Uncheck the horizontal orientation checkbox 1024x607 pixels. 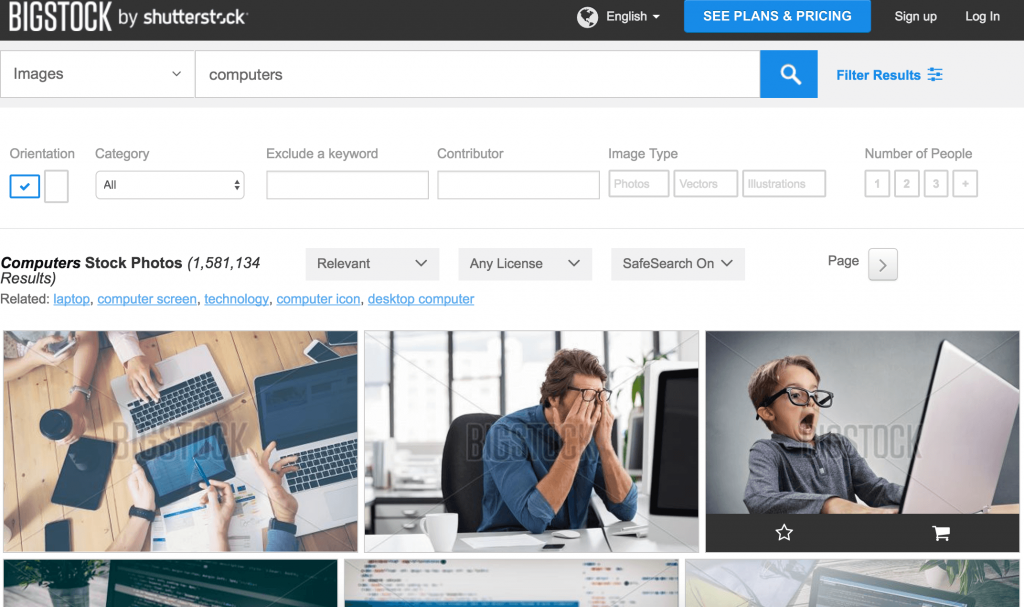pos(23,186)
